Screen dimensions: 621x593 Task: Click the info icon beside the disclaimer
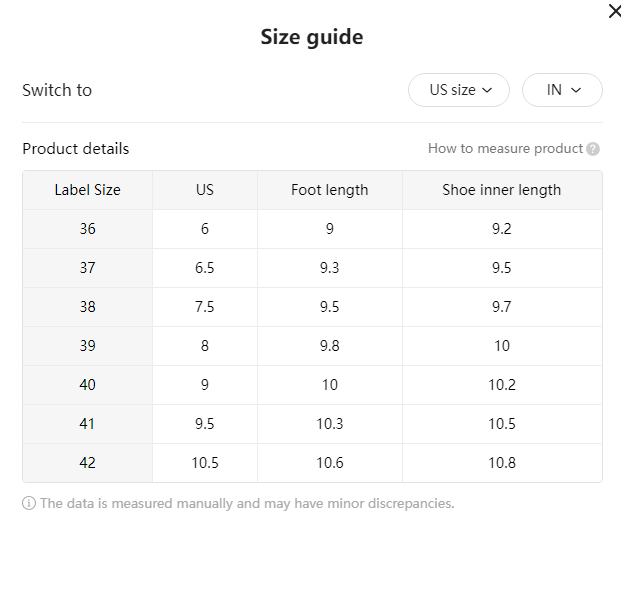coord(29,503)
